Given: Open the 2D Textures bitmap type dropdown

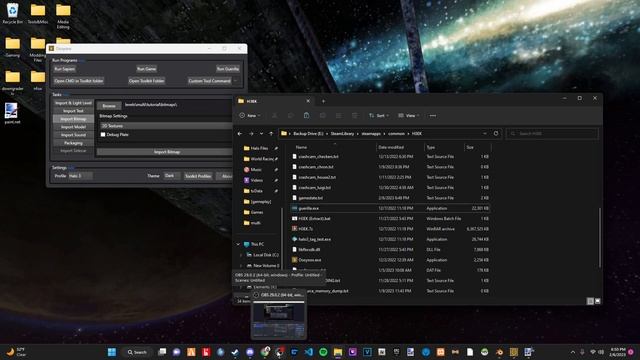Looking at the screenshot, I should click(x=167, y=126).
